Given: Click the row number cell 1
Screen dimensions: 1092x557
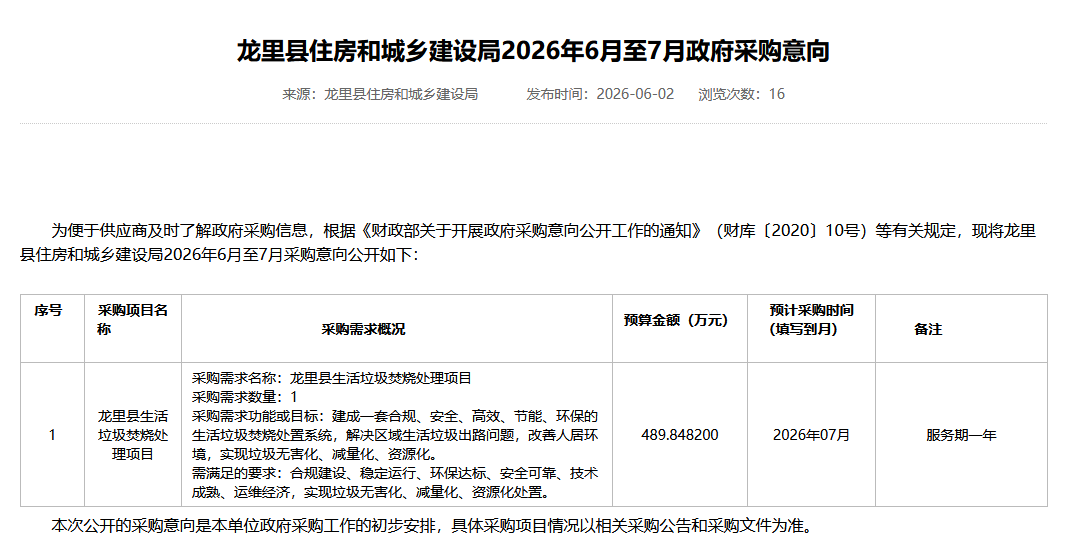Looking at the screenshot, I should coord(52,435).
